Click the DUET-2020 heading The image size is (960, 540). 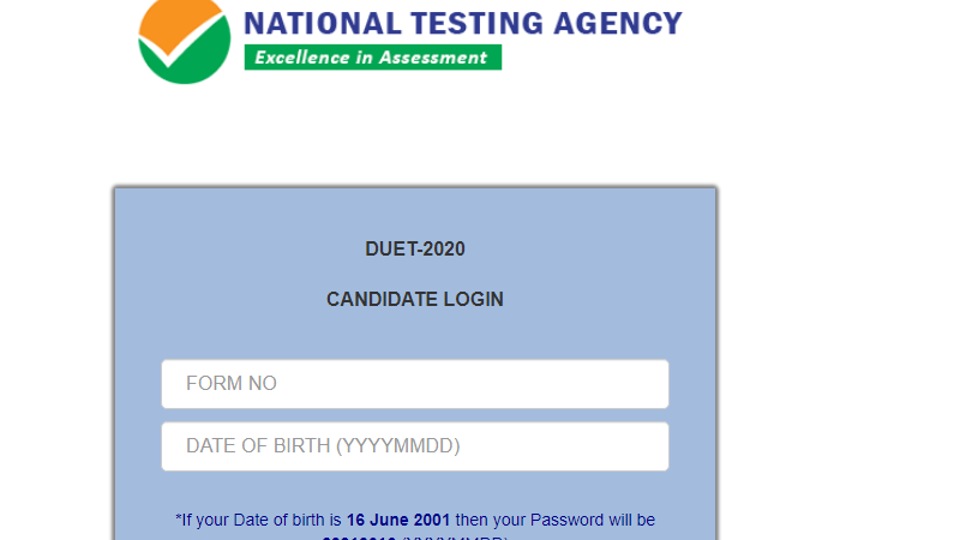pyautogui.click(x=415, y=249)
